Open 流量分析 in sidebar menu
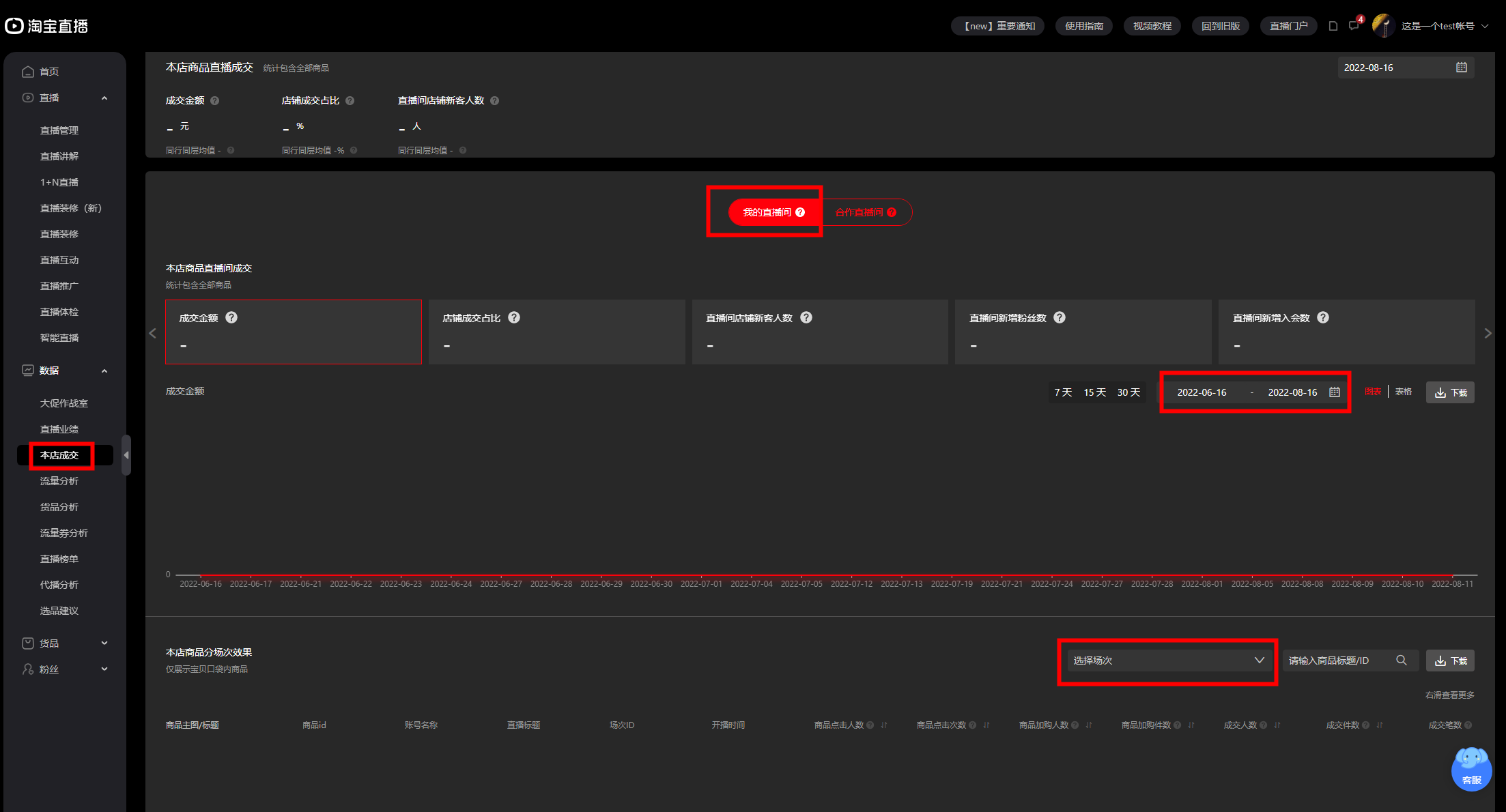The height and width of the screenshot is (812, 1506). click(59, 481)
